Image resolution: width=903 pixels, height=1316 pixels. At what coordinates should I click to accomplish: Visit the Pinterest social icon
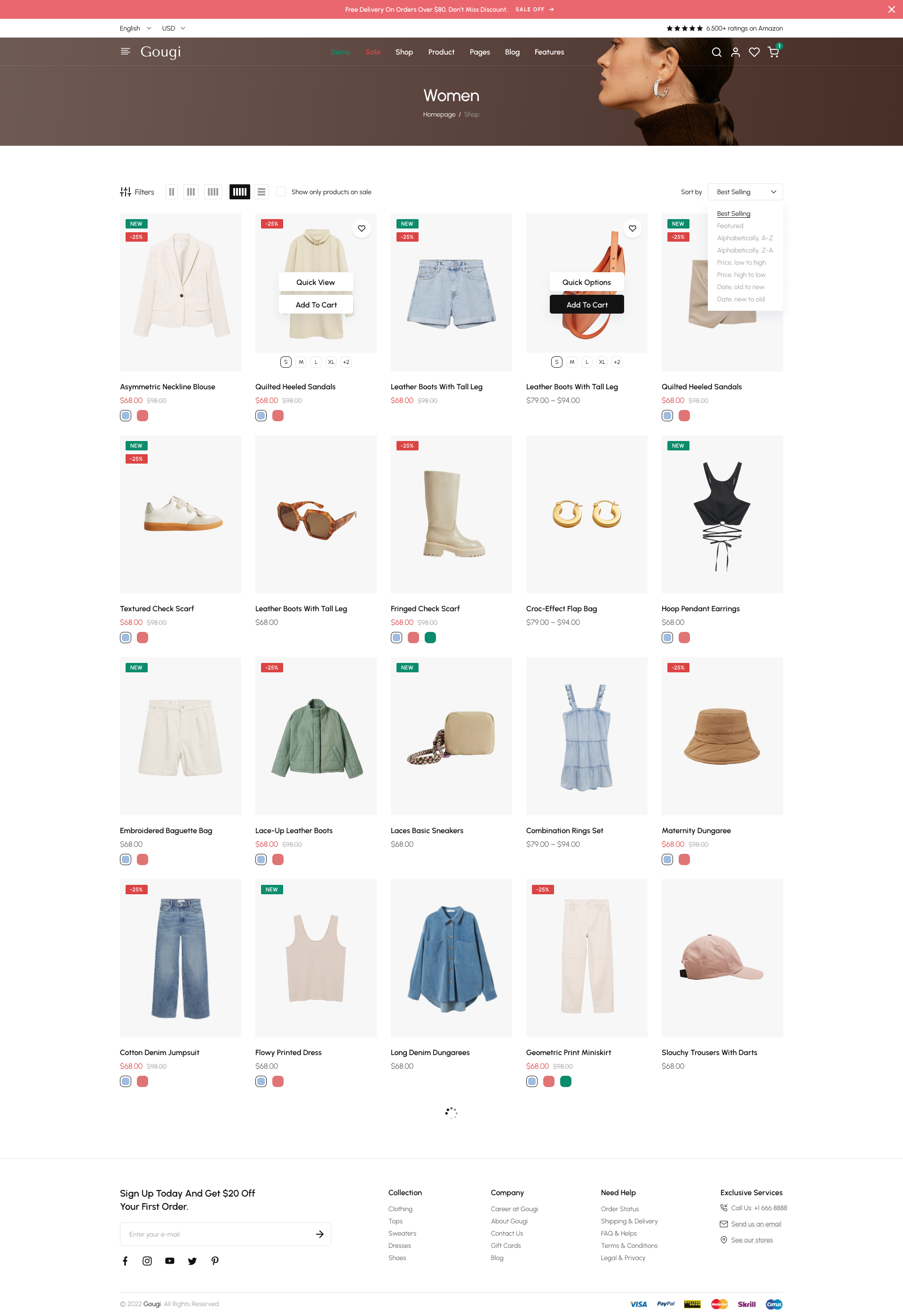click(x=215, y=1261)
